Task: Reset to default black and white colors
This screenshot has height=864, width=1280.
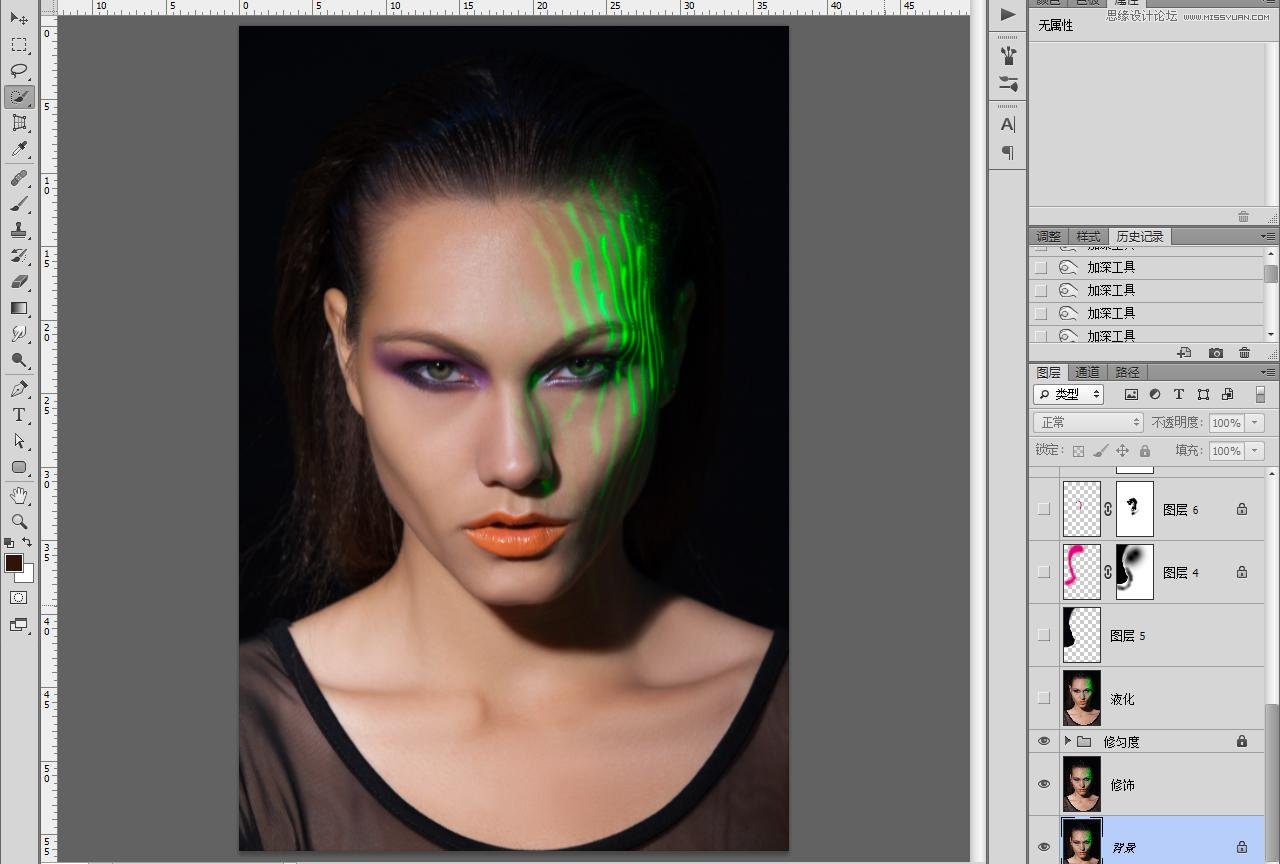Action: 9,543
